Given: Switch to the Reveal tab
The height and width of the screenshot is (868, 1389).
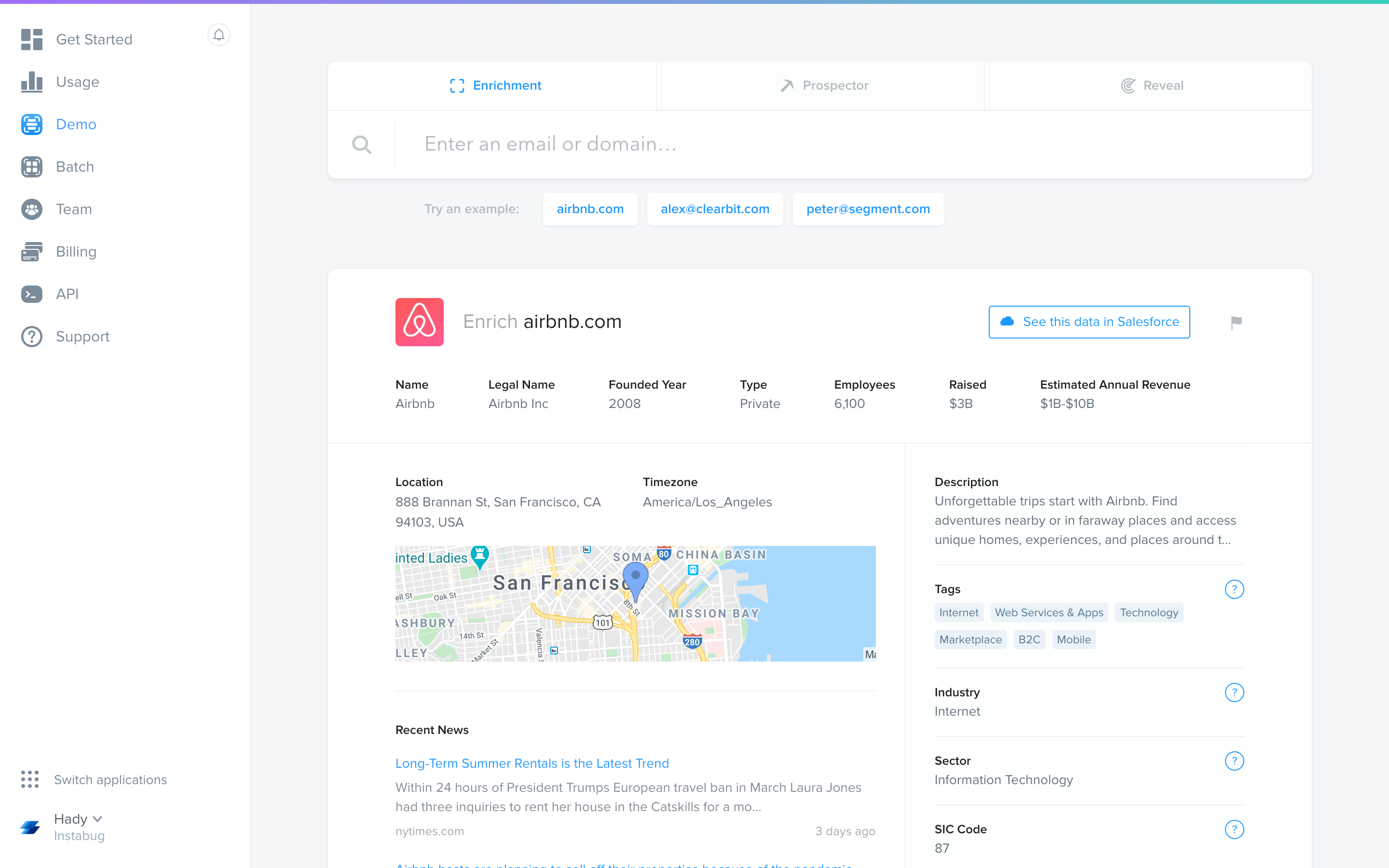Looking at the screenshot, I should (1152, 85).
